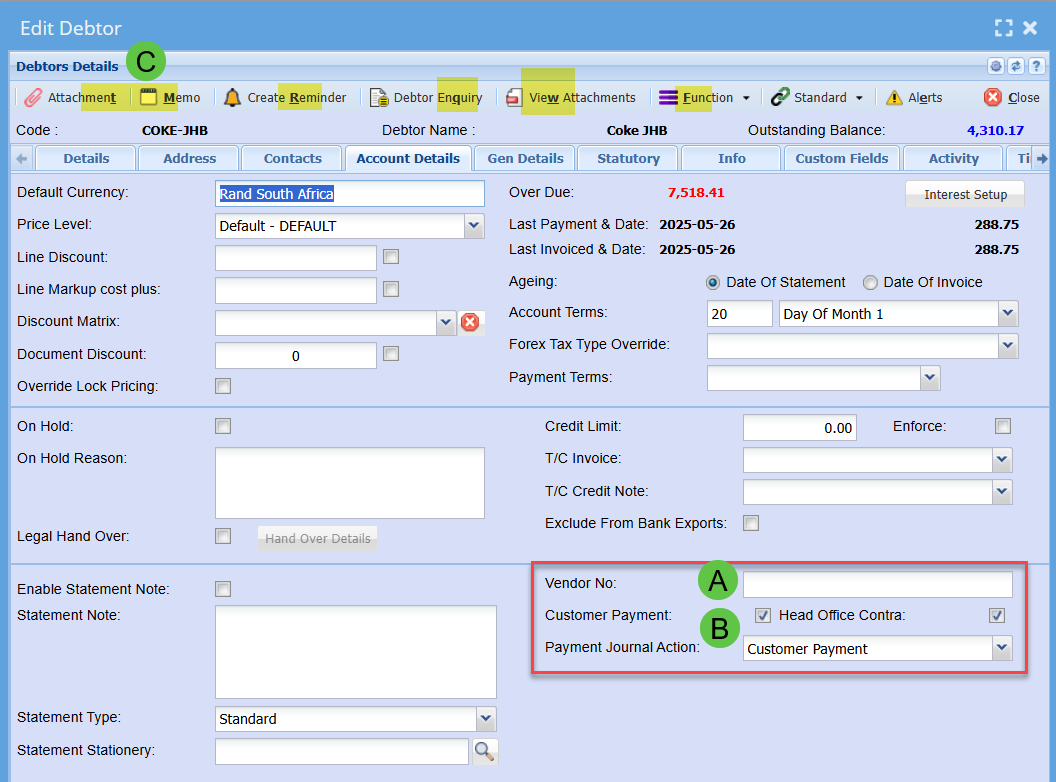Viewport: 1056px width, 782px height.
Task: Click the Interest Setup button
Action: (x=965, y=194)
